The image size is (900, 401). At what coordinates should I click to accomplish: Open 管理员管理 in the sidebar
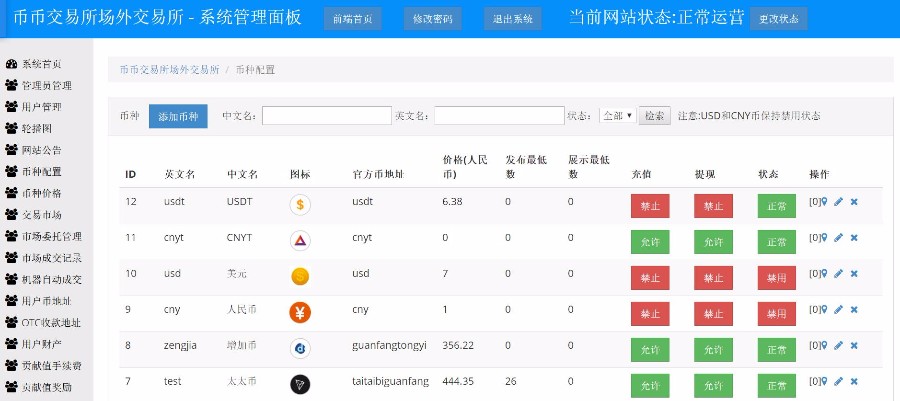46,86
